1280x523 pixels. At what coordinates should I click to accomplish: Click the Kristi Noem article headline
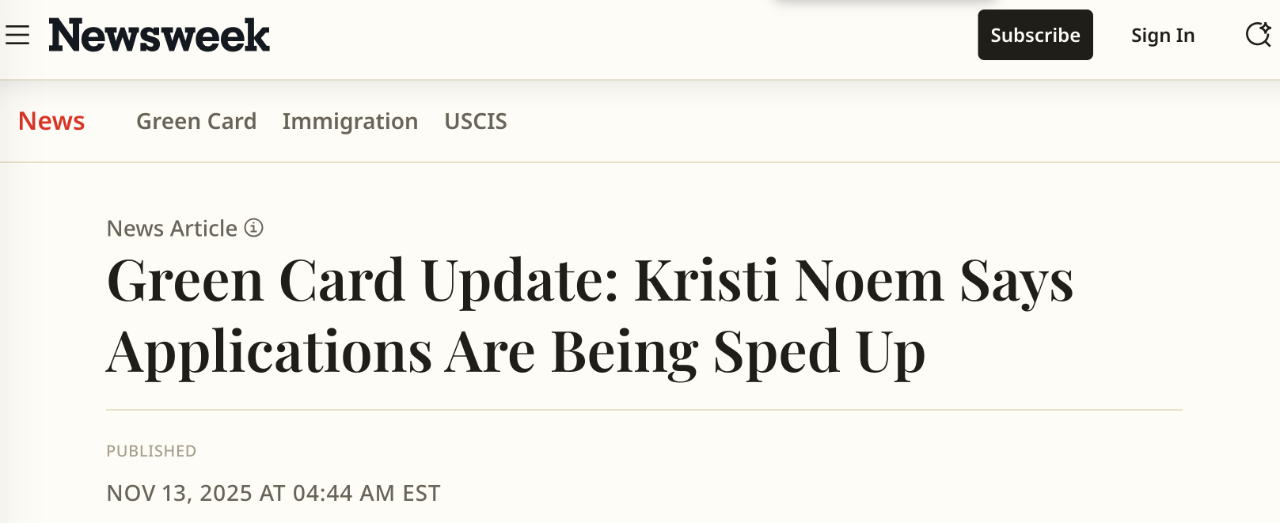coord(590,315)
